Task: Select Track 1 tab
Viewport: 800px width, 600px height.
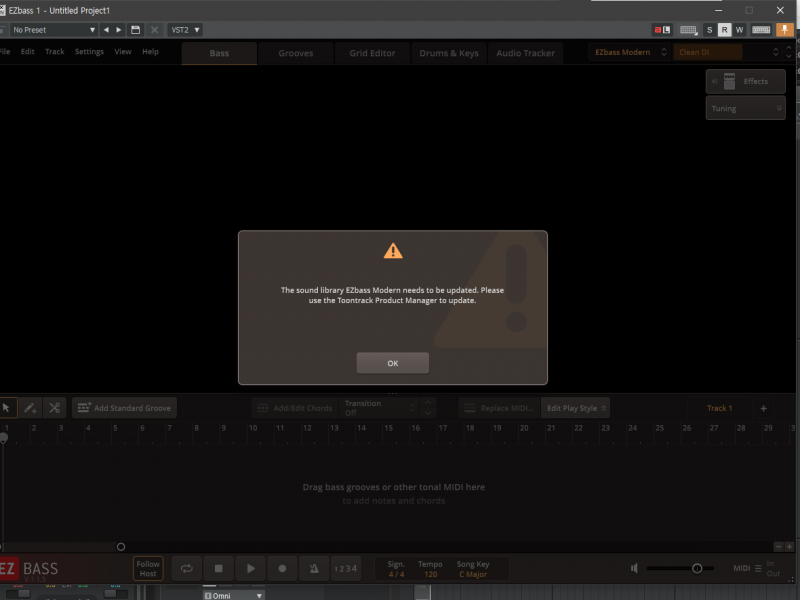Action: (719, 408)
